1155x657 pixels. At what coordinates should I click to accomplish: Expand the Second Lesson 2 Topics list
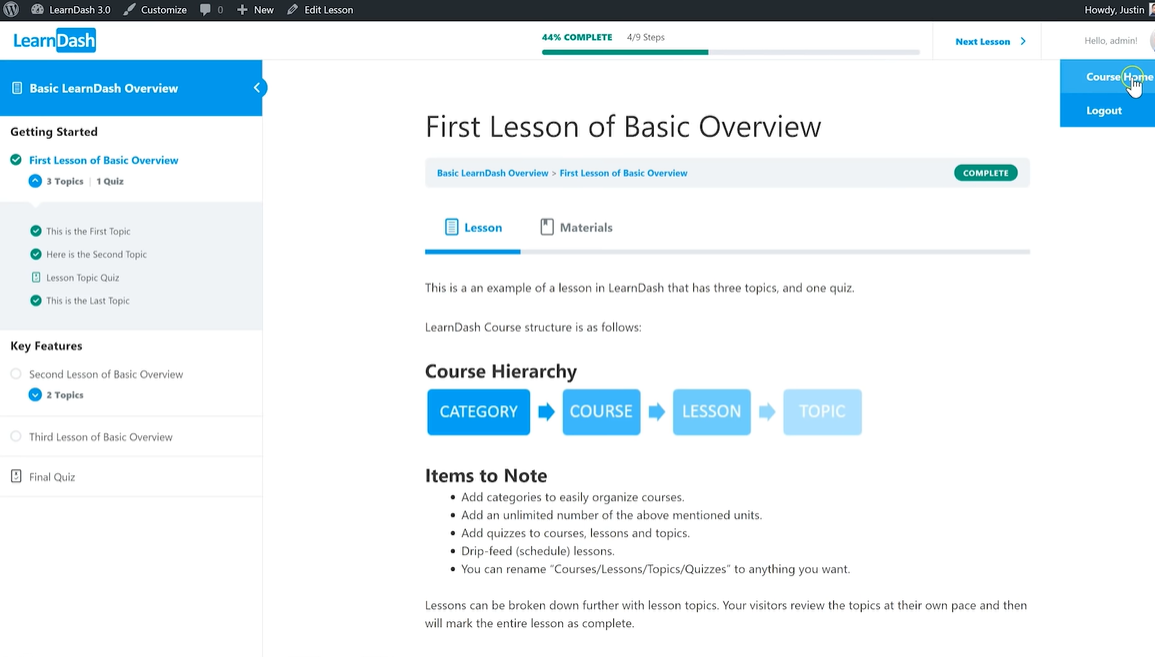(x=35, y=394)
